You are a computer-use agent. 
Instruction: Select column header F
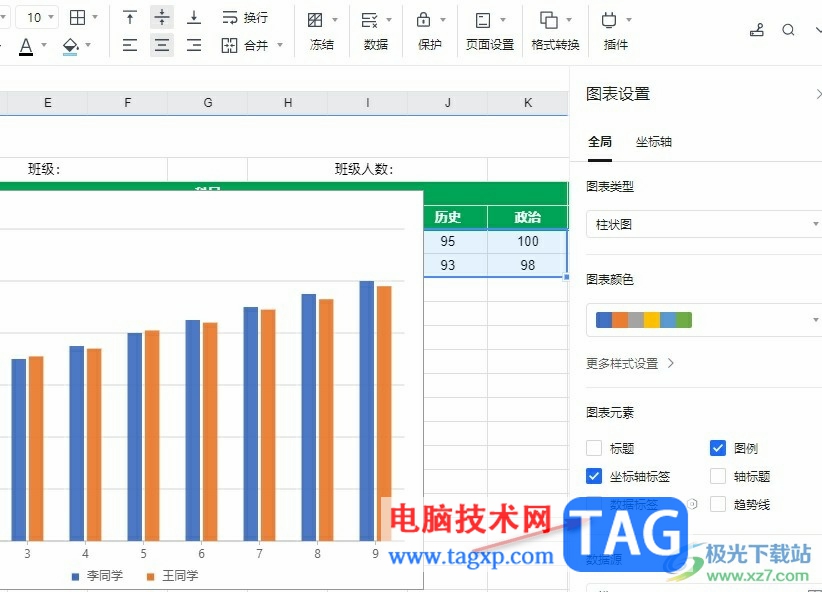pyautogui.click(x=127, y=103)
